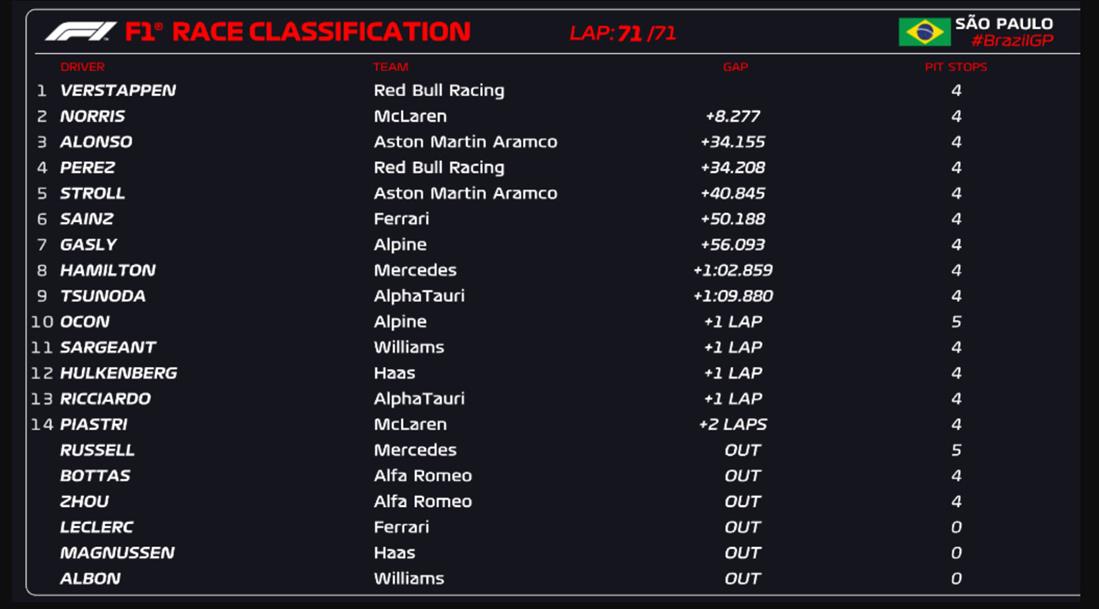
Task: Click the Brazil flag icon
Action: tap(923, 32)
